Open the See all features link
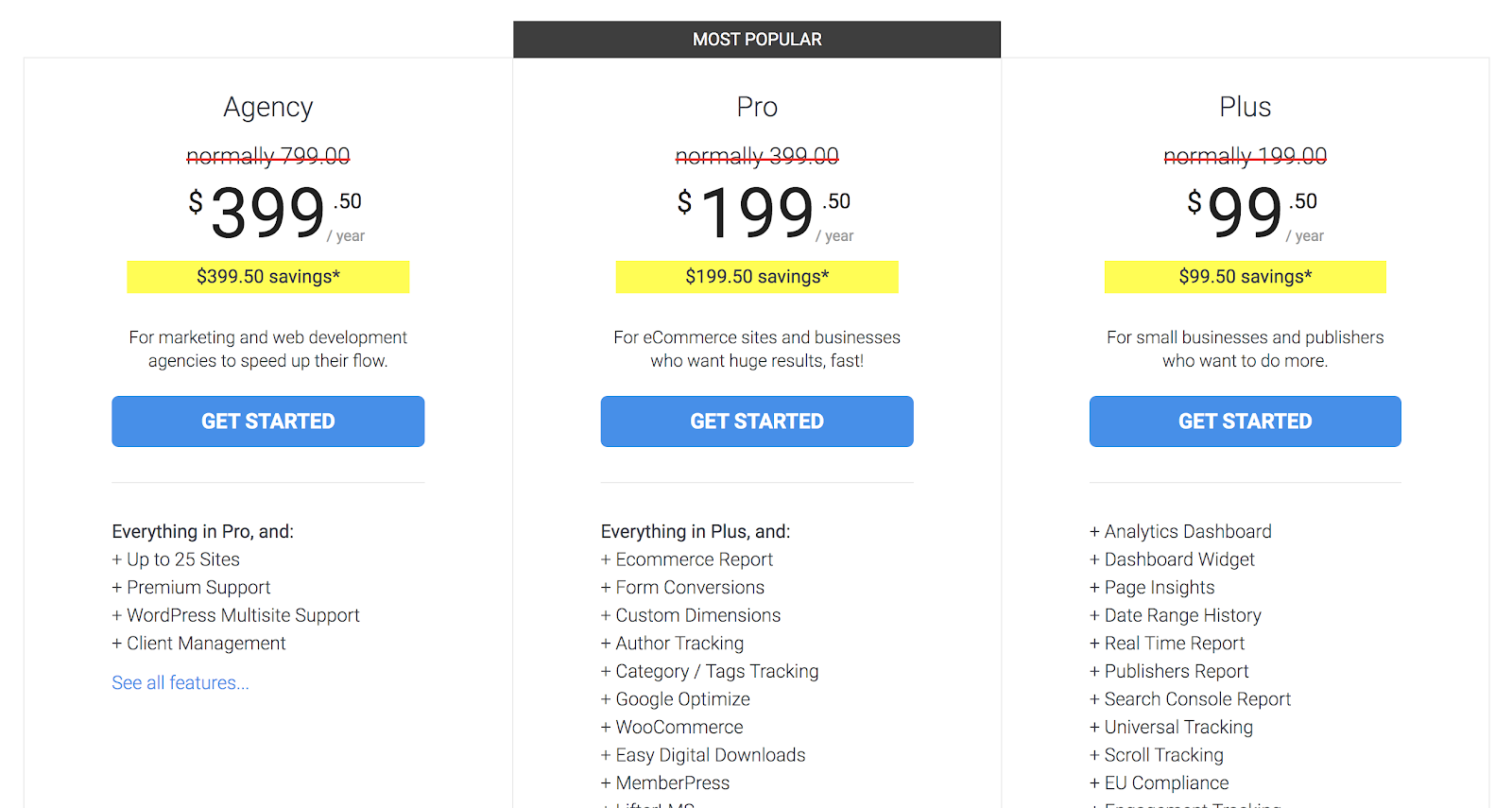 point(180,681)
